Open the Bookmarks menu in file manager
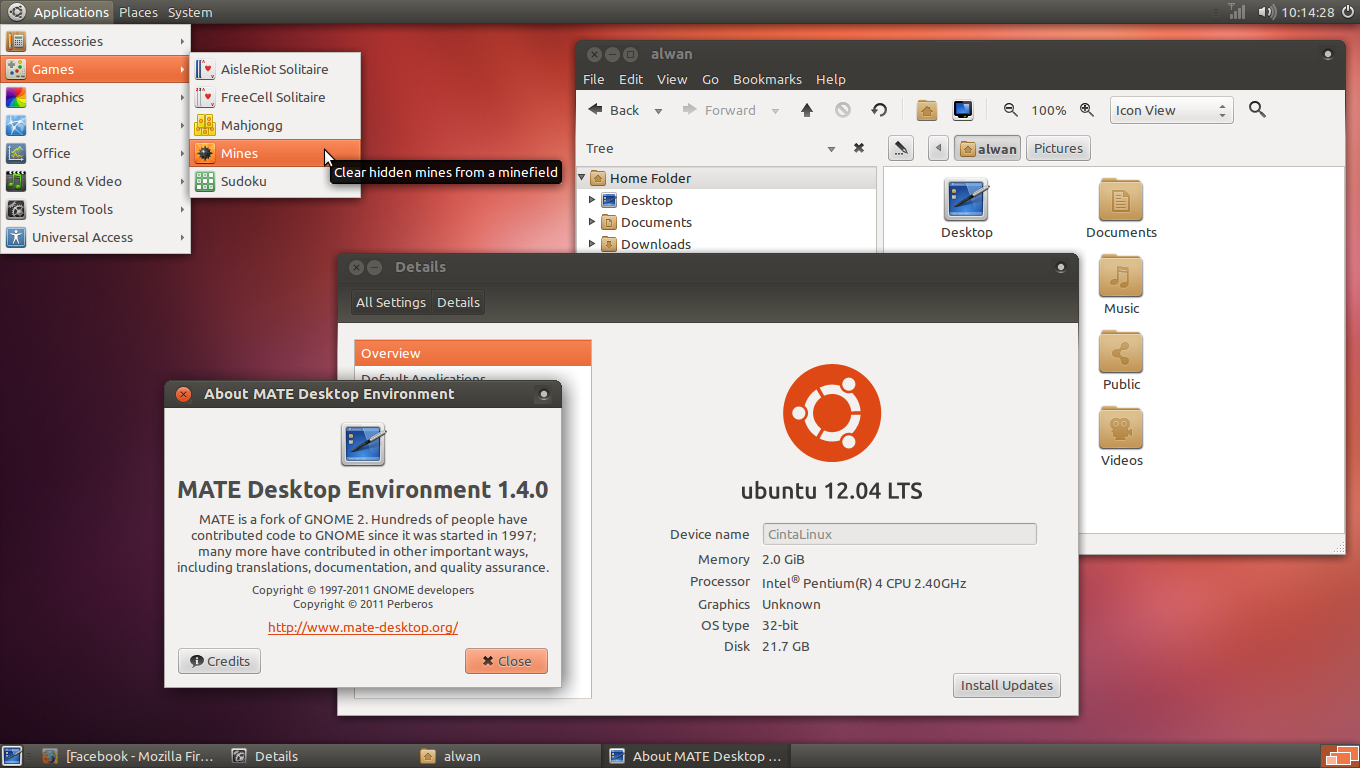 pos(767,79)
